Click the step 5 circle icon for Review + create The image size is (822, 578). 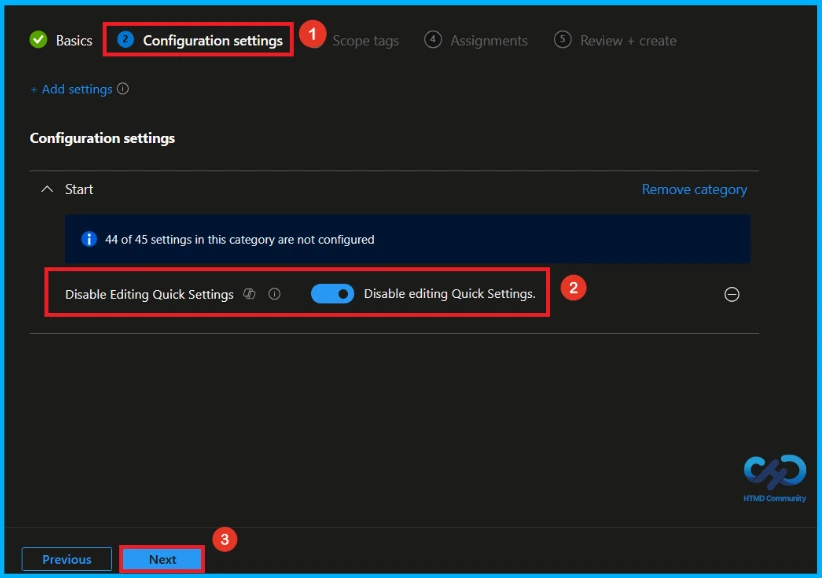coord(563,39)
